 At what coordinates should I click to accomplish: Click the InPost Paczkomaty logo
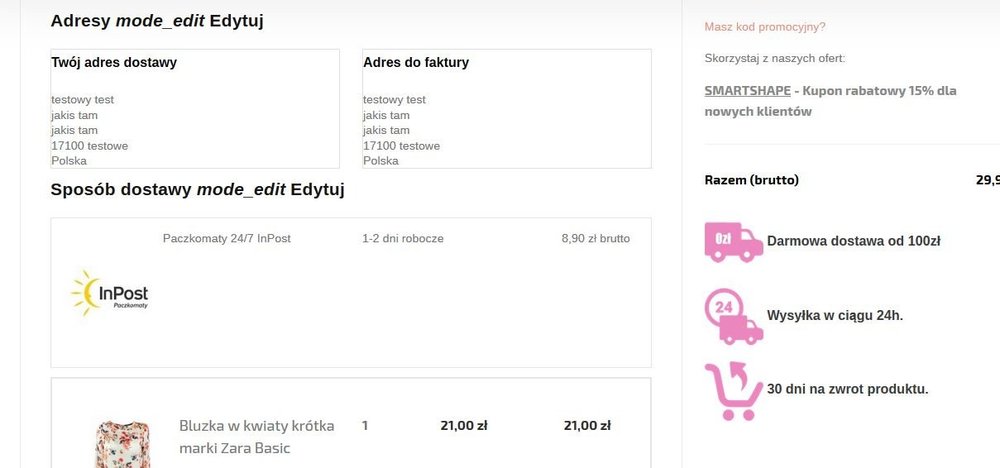(x=110, y=293)
